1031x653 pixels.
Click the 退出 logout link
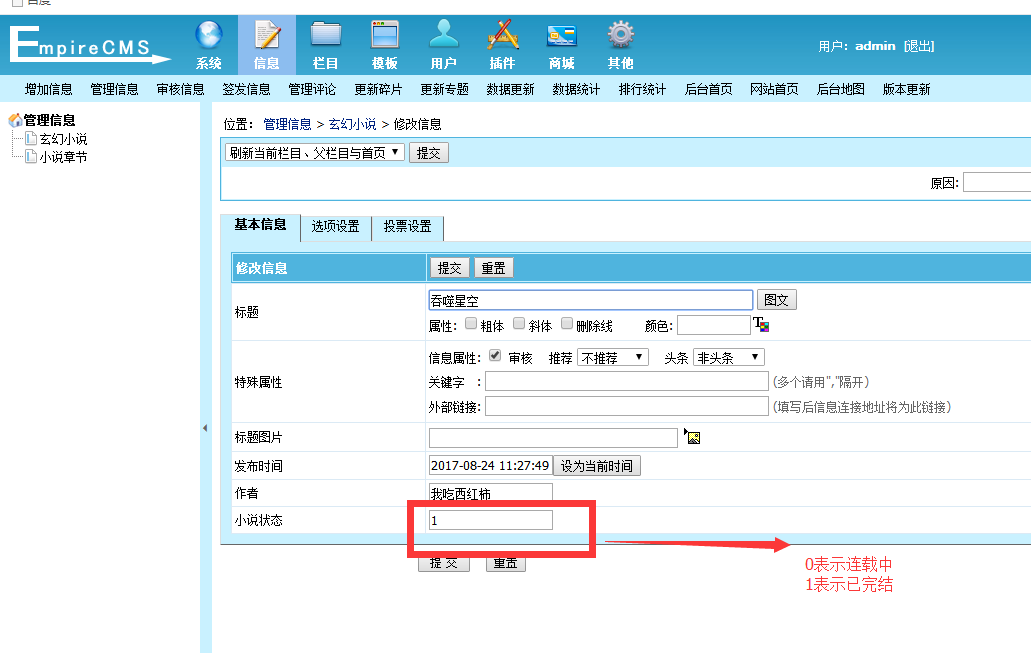[918, 46]
